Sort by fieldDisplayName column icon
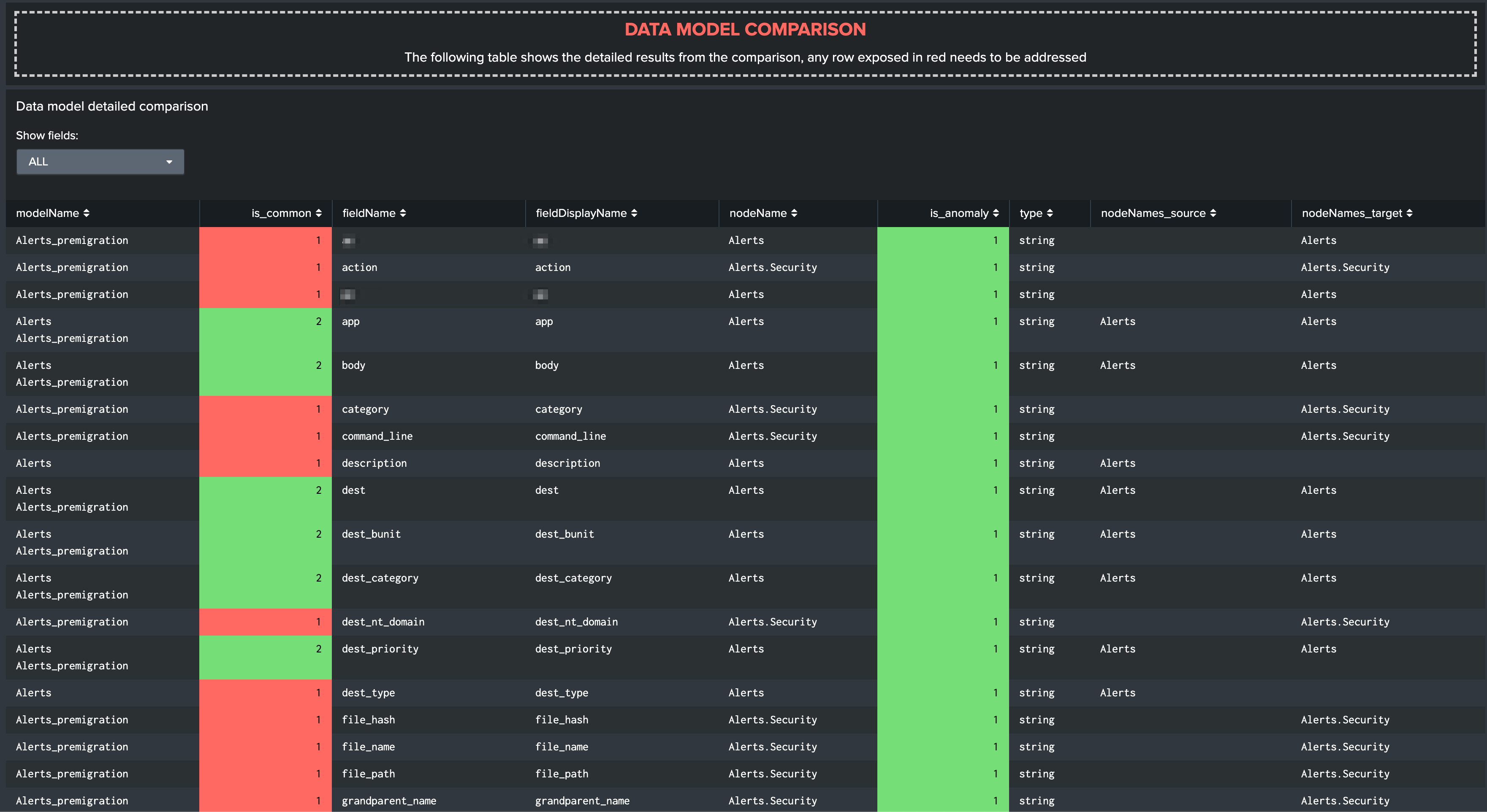The image size is (1487, 812). (x=635, y=214)
